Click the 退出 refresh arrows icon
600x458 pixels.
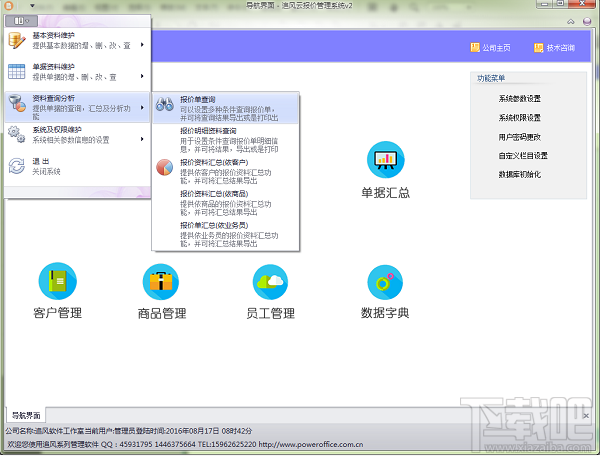coord(16,166)
